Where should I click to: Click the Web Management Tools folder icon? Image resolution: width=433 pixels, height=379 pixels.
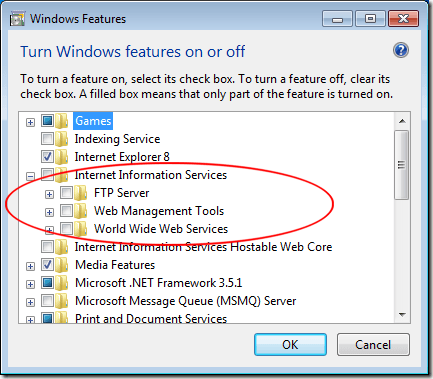coord(81,211)
